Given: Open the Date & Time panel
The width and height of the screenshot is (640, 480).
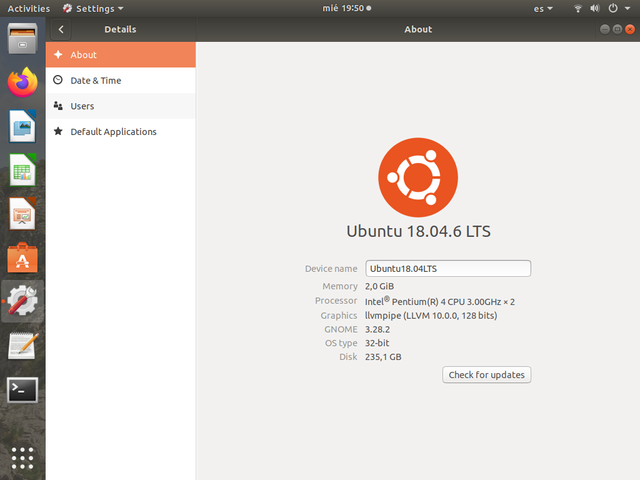Looking at the screenshot, I should click(x=120, y=80).
